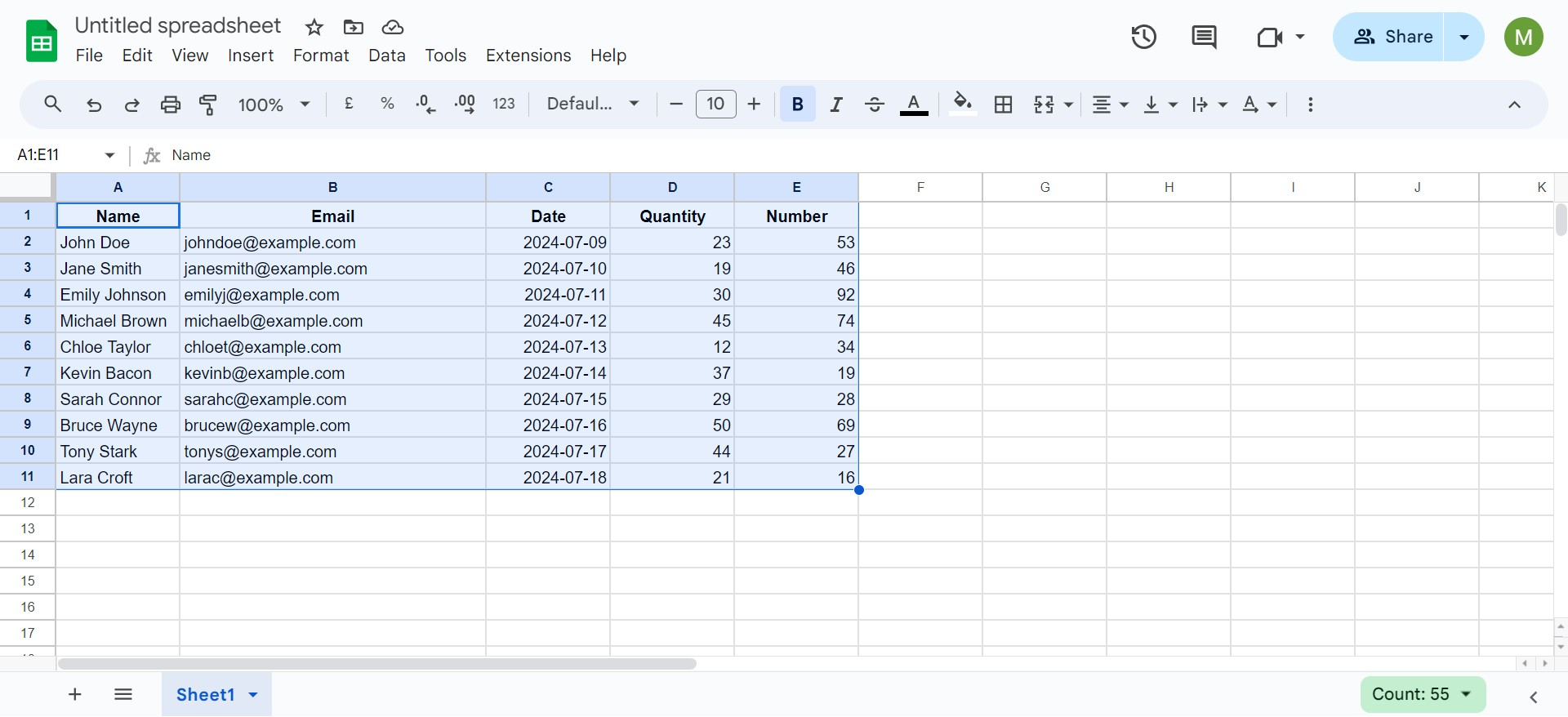Star the Untitled spreadsheet
Screen dimensions: 1568x717
pos(314,28)
